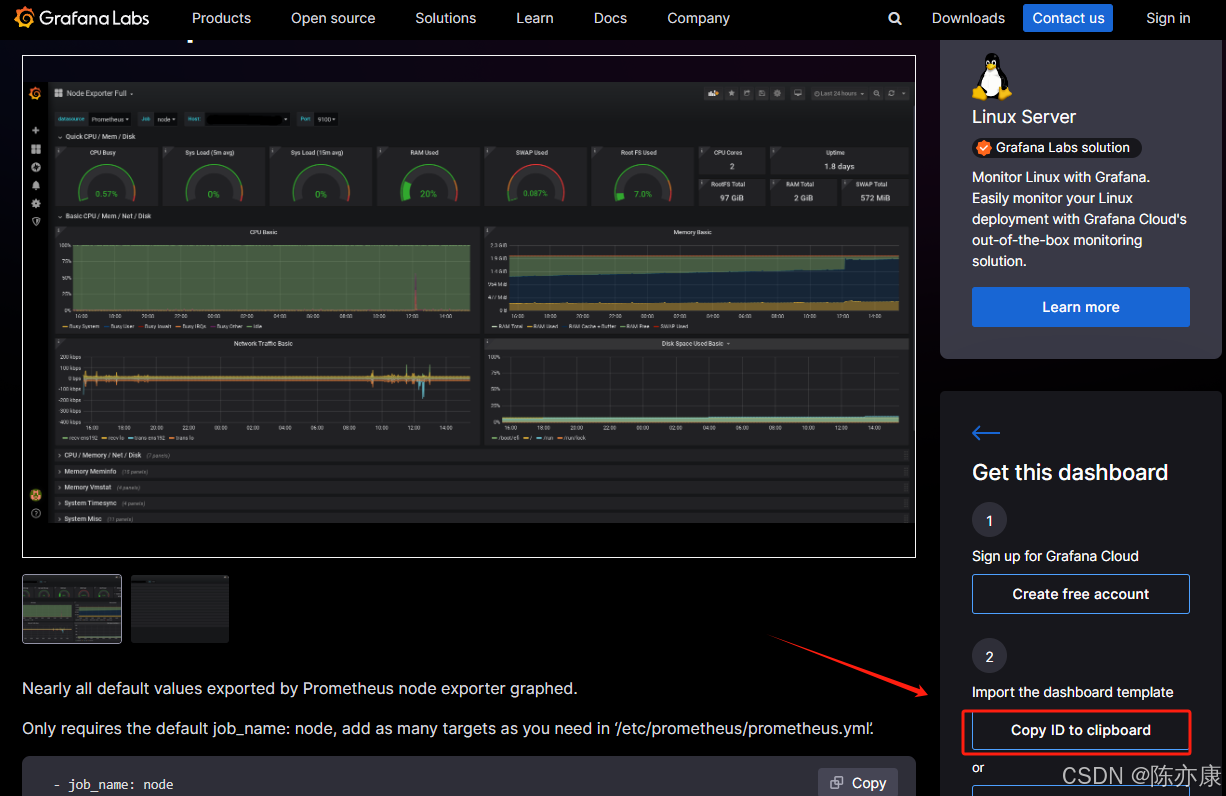Click the Cycle view mode monitor icon
1226x796 pixels.
798,93
